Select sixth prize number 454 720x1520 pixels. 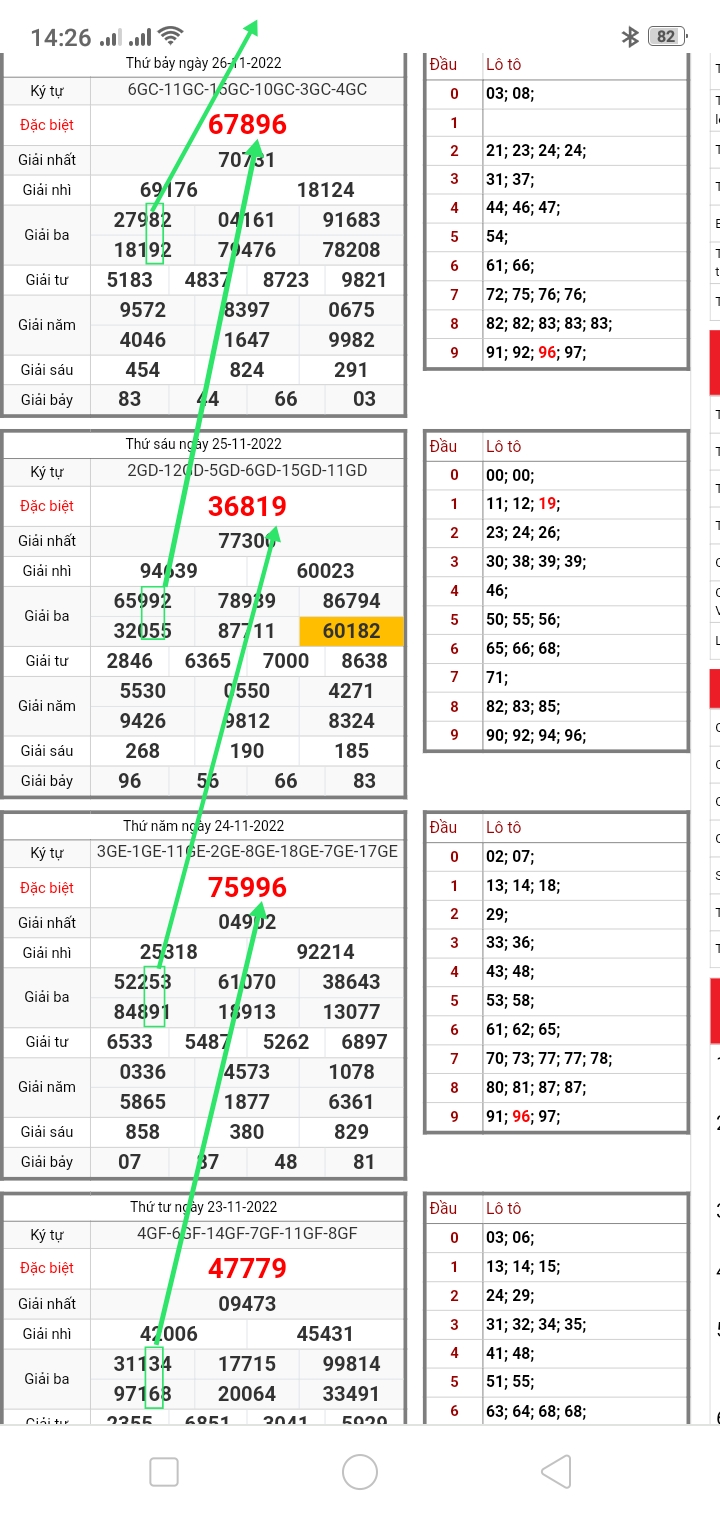coord(143,370)
